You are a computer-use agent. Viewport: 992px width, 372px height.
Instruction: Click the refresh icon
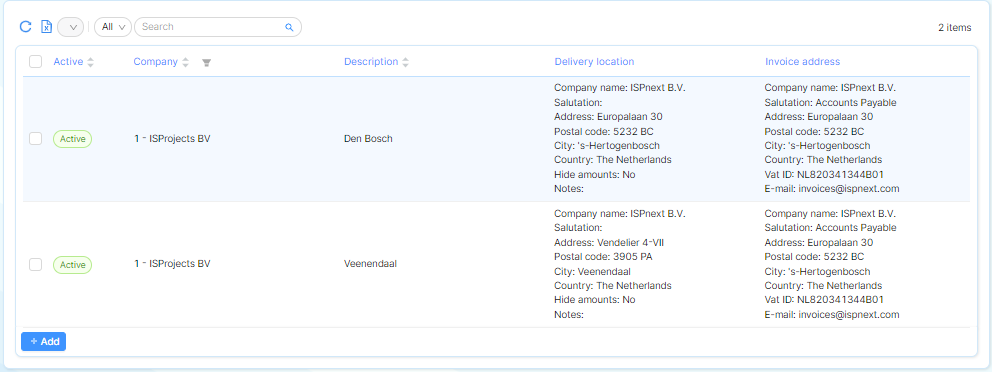[25, 27]
